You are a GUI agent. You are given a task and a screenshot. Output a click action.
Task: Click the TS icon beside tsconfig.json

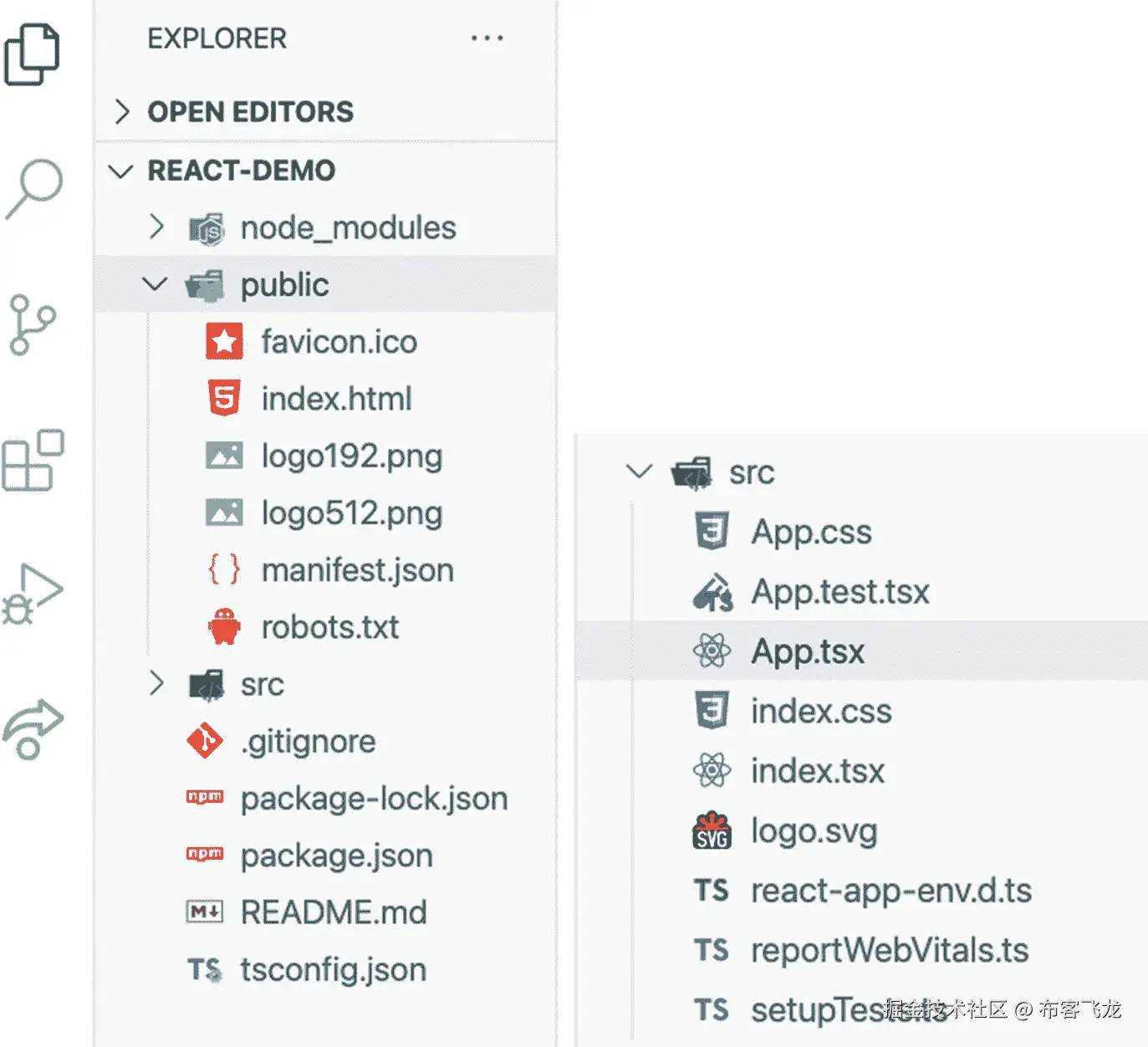point(205,969)
